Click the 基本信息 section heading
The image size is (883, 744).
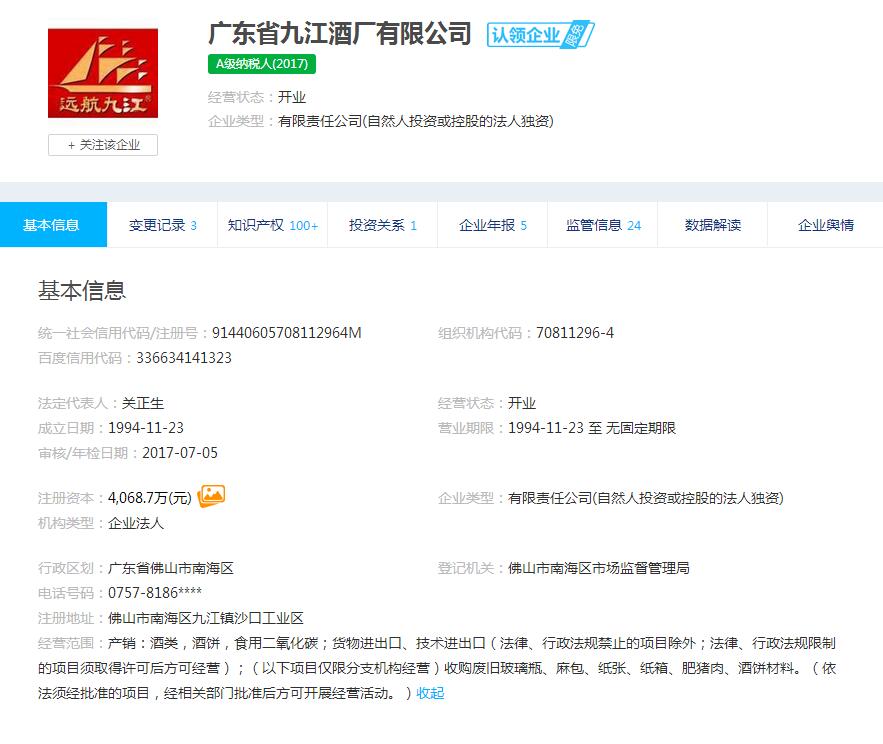[82, 291]
